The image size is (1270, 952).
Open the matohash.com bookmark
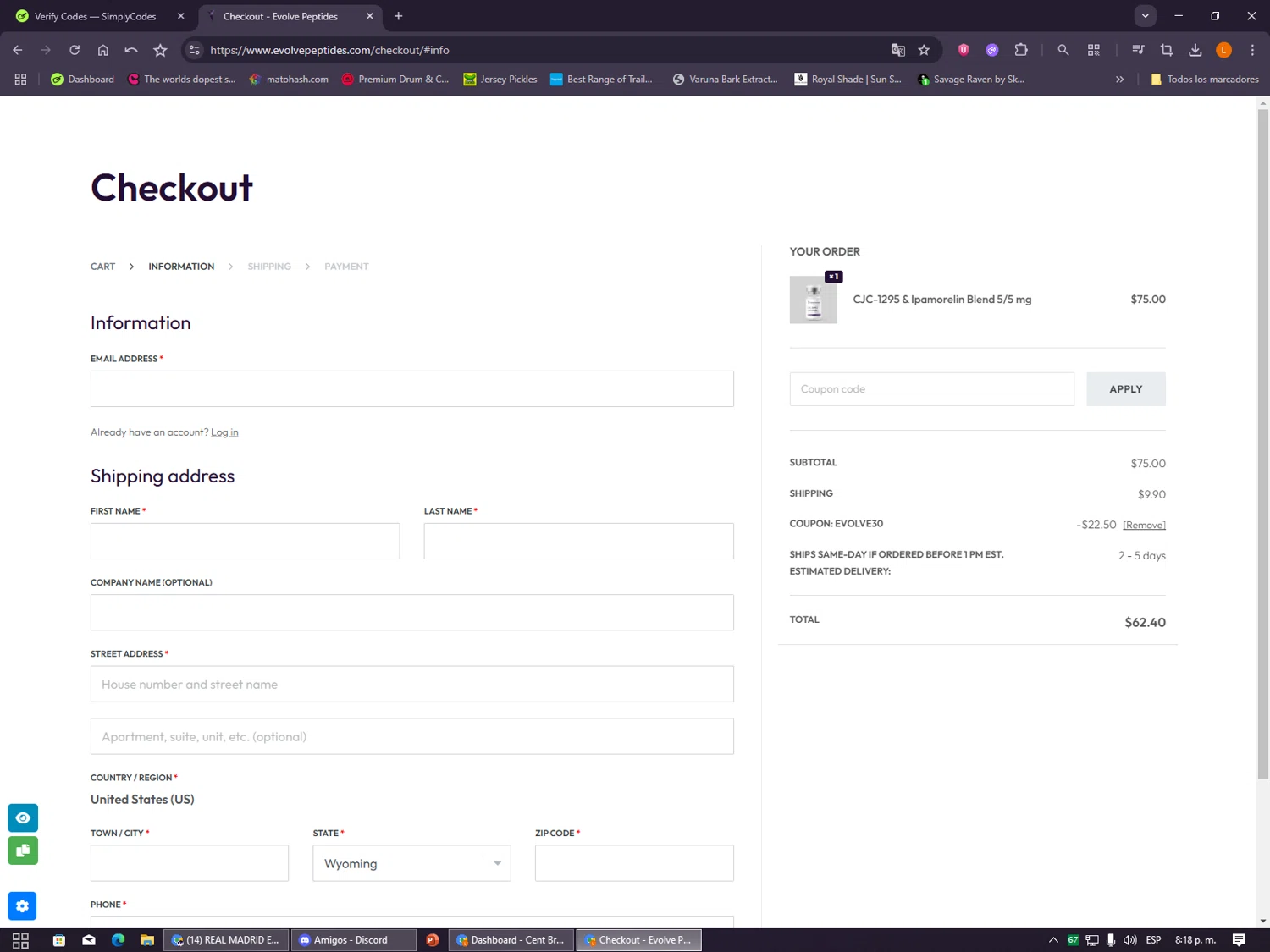pos(288,79)
